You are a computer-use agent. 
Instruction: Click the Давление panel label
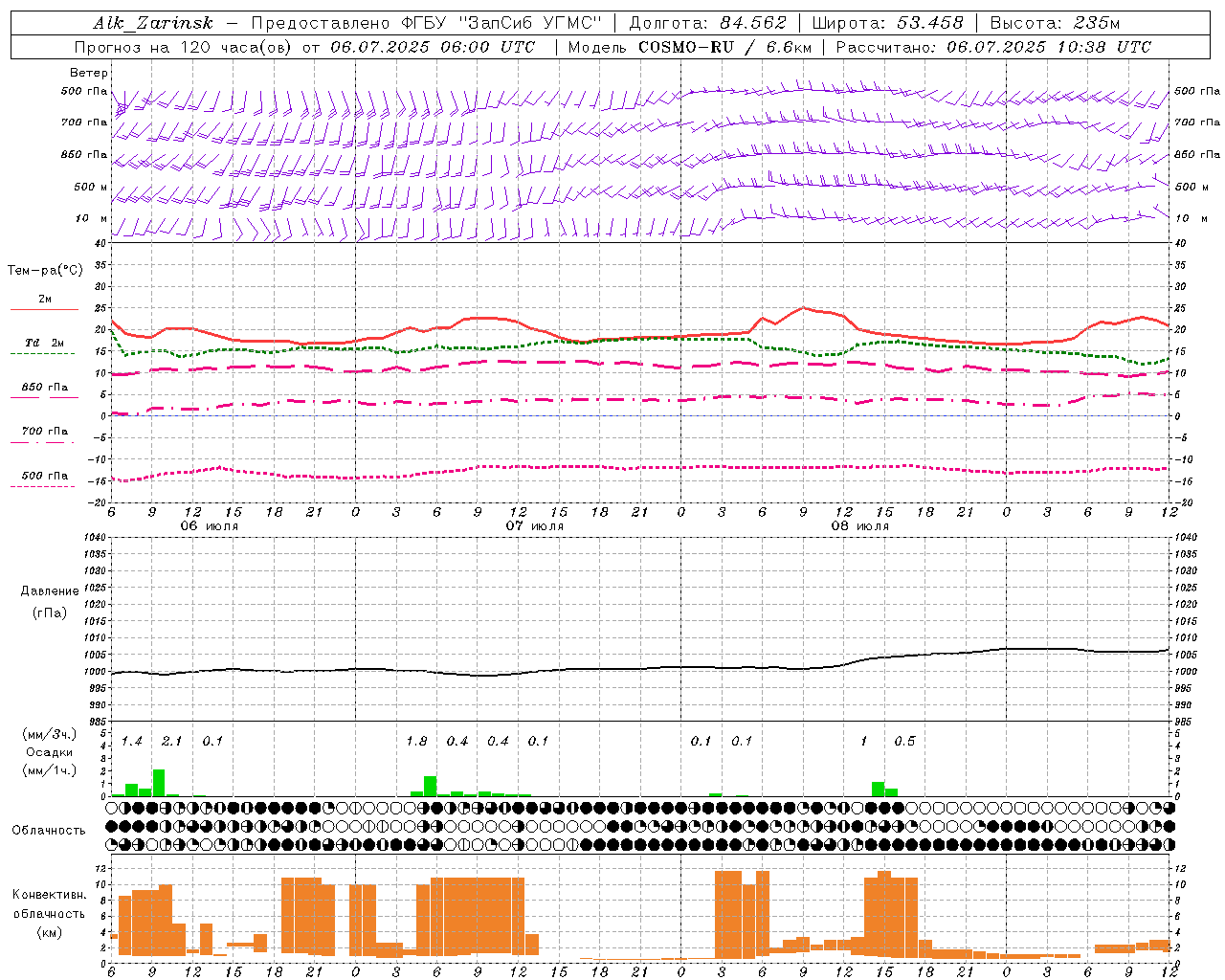50,591
